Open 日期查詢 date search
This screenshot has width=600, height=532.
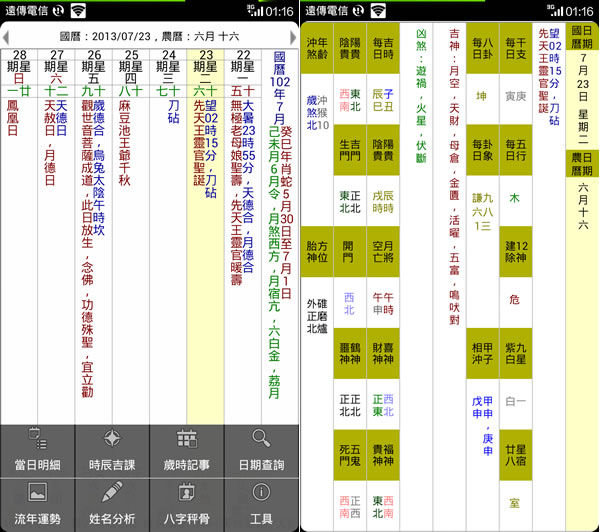[x=261, y=451]
